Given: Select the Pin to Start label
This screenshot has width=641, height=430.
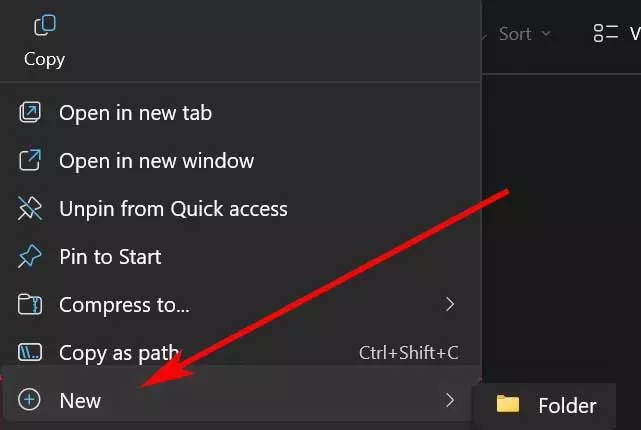Looking at the screenshot, I should tap(110, 257).
